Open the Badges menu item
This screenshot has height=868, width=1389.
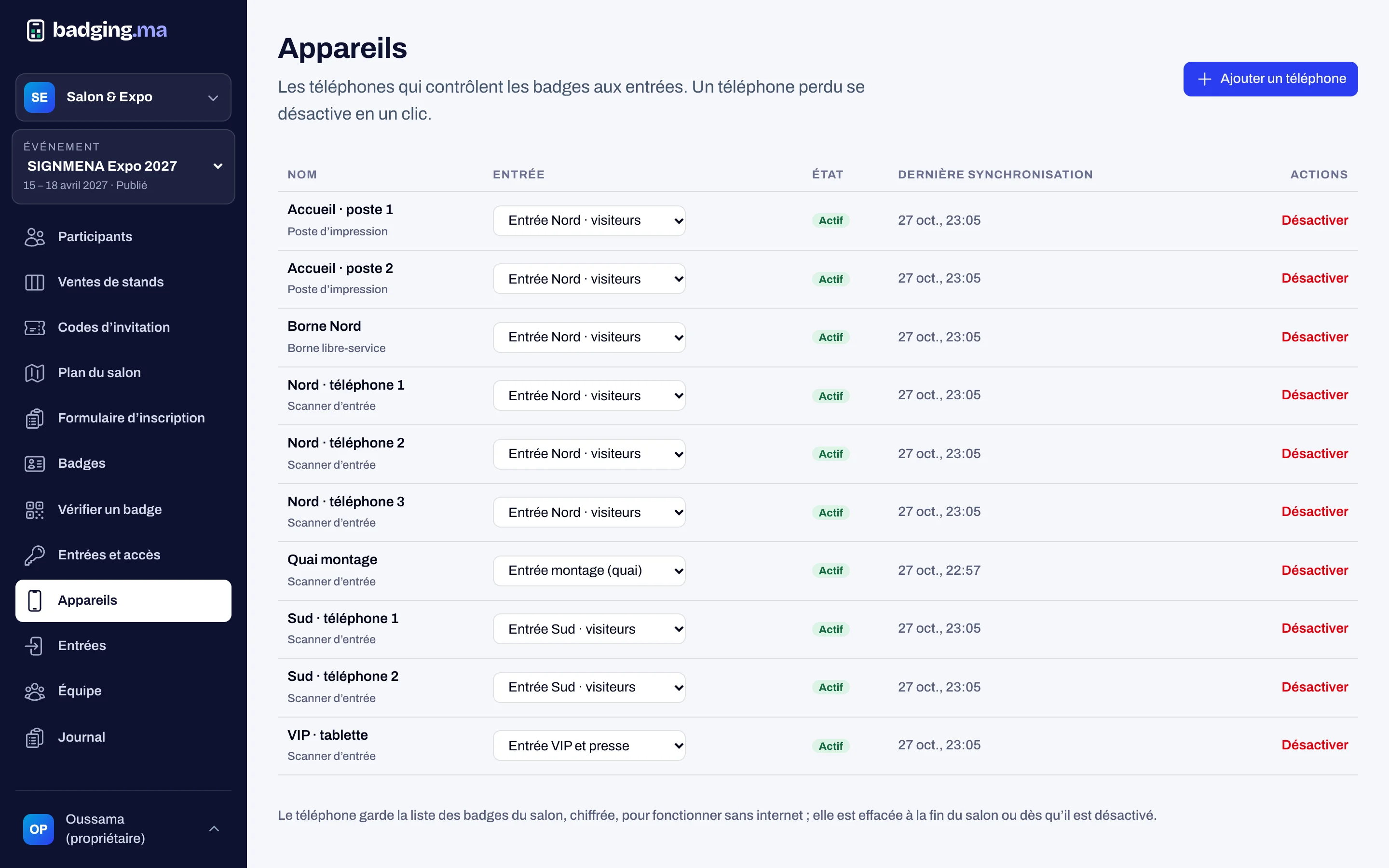click(123, 463)
